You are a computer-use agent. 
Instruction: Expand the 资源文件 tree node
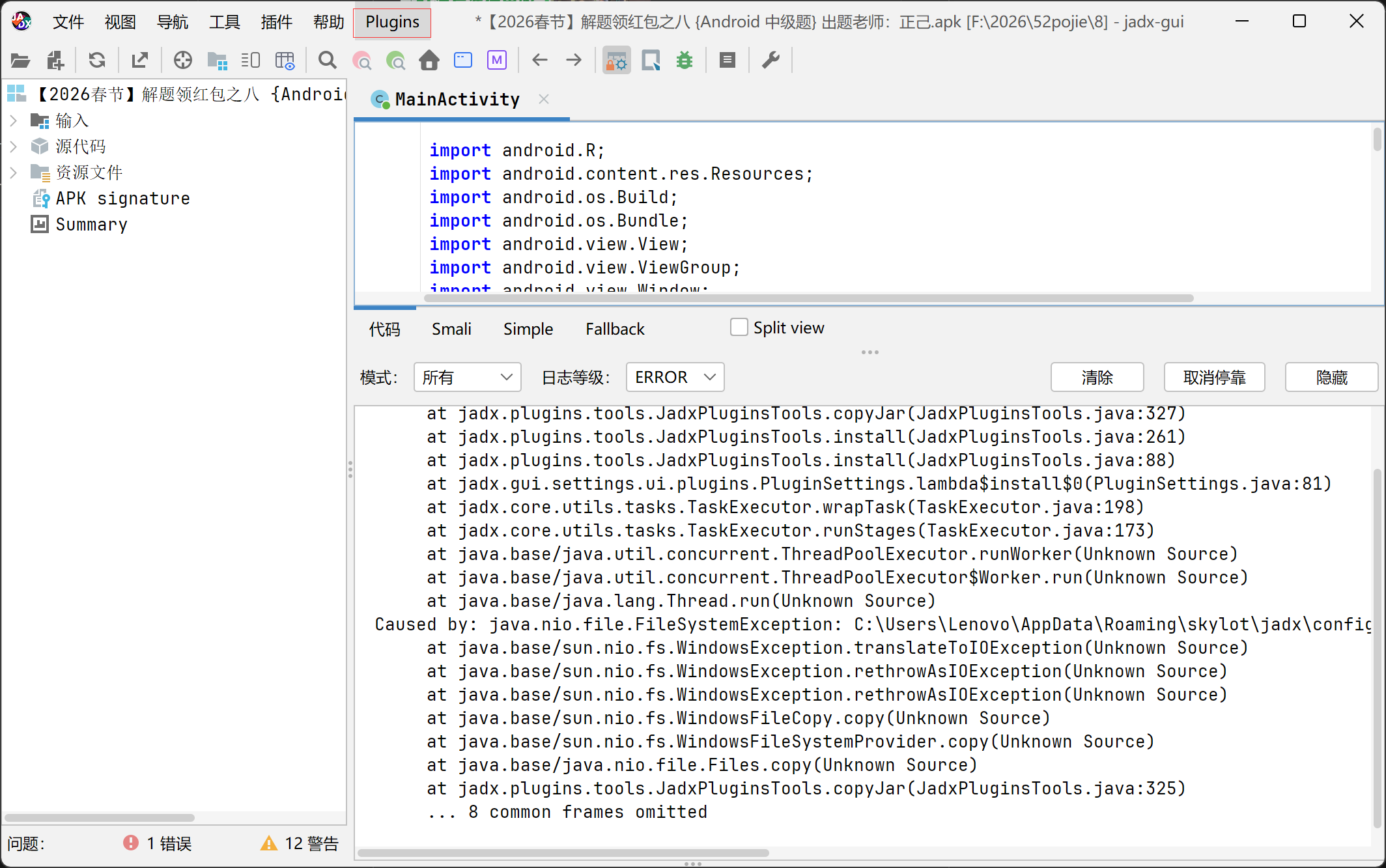click(x=13, y=173)
